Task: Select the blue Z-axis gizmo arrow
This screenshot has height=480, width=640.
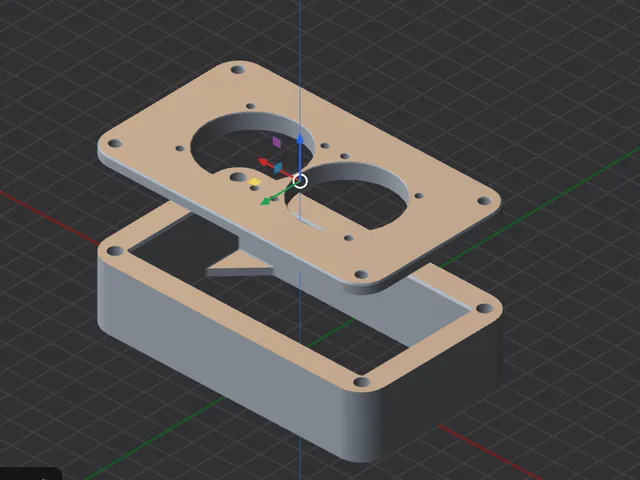Action: 300,139
